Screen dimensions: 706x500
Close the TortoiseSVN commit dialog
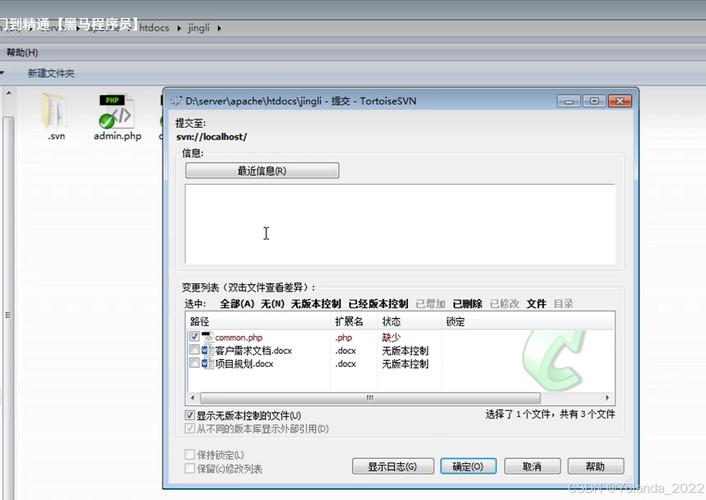pos(620,101)
